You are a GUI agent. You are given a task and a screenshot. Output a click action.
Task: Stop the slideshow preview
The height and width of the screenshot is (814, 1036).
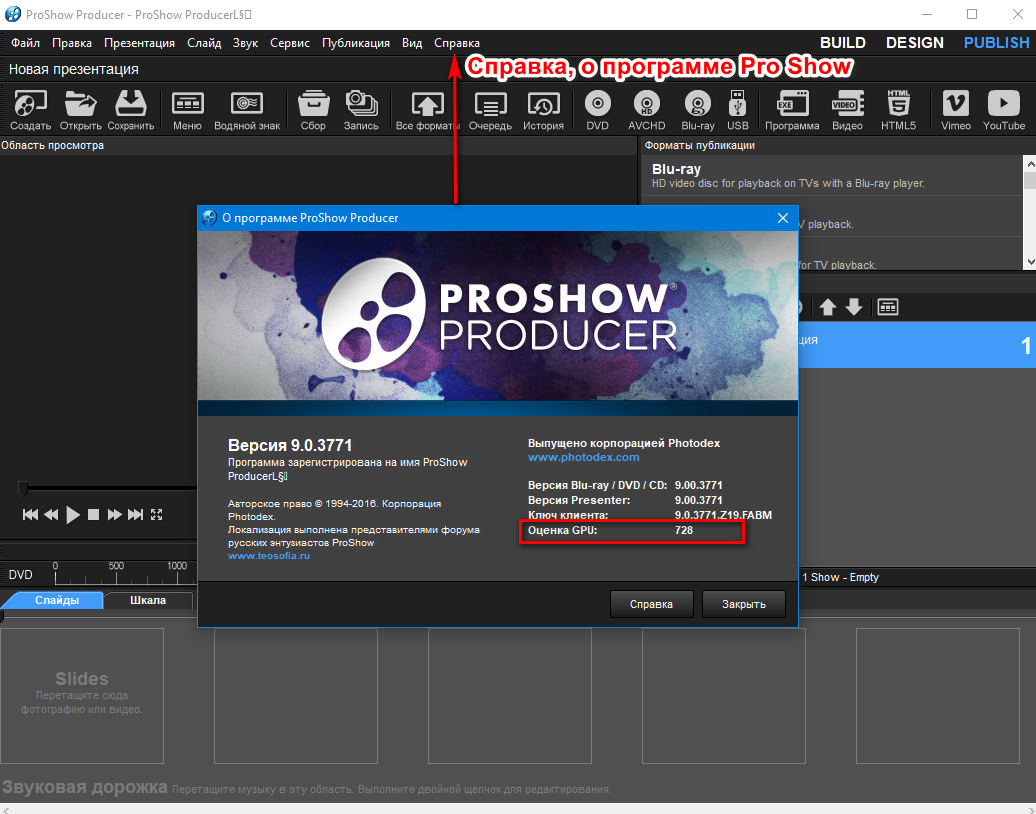93,514
